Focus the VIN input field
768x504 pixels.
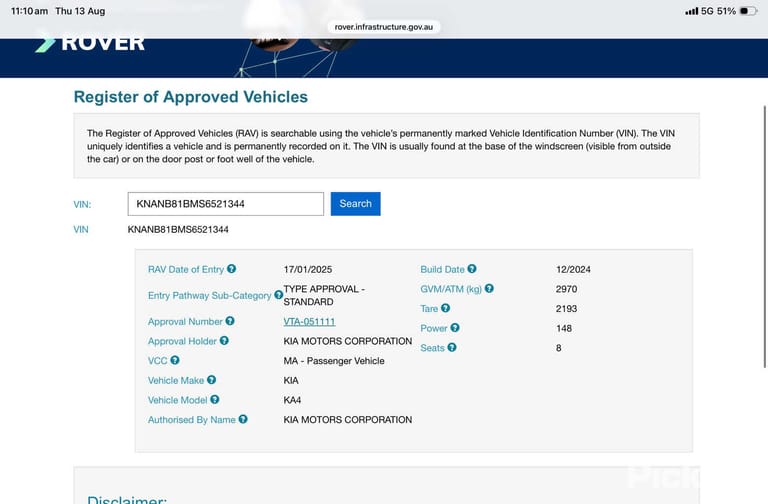(226, 204)
